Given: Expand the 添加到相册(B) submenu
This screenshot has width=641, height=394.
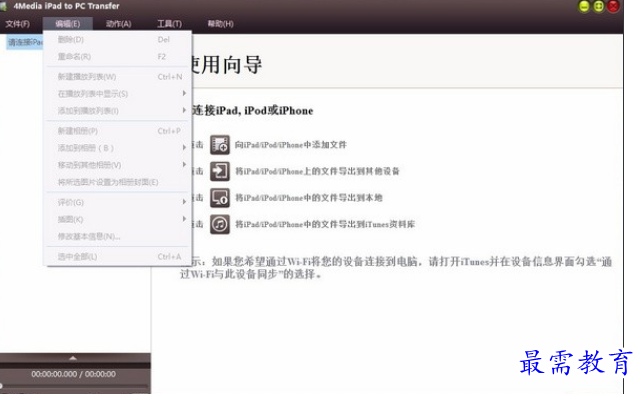Looking at the screenshot, I should (118, 148).
